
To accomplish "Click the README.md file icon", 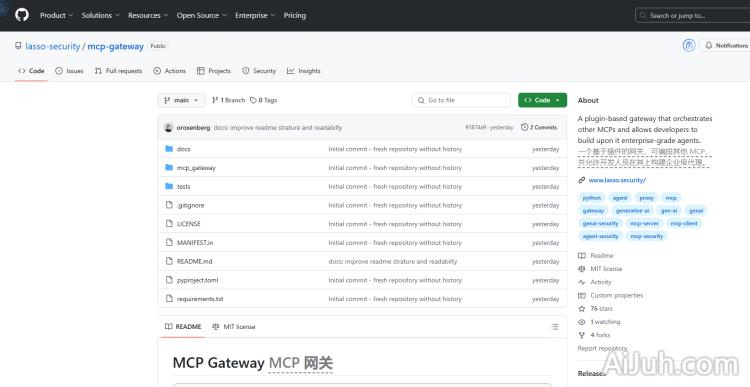I will point(169,261).
